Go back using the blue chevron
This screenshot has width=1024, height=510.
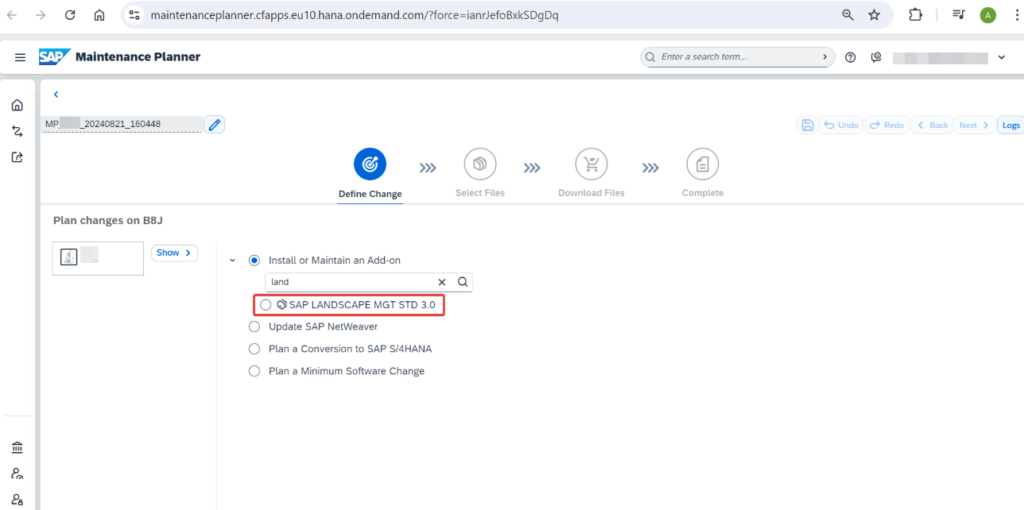(56, 94)
